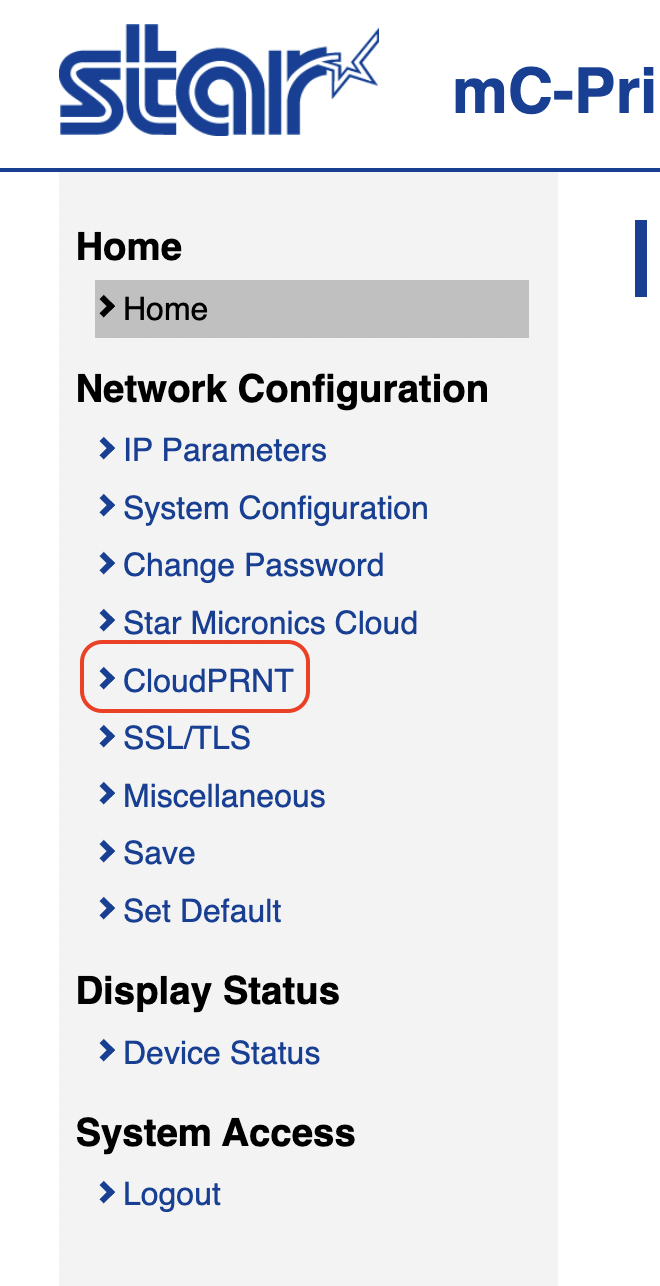Click the Save link in sidebar
Screen dimensions: 660x1286
159,853
